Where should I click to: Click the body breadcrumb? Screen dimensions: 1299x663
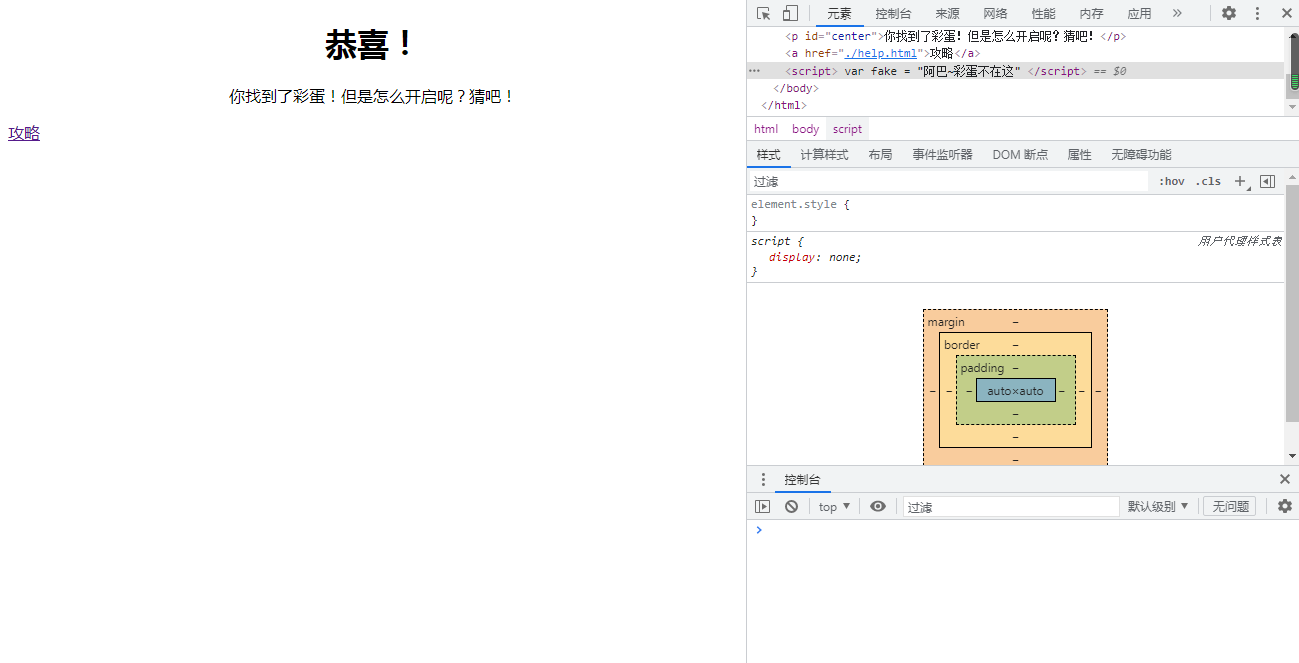805,129
